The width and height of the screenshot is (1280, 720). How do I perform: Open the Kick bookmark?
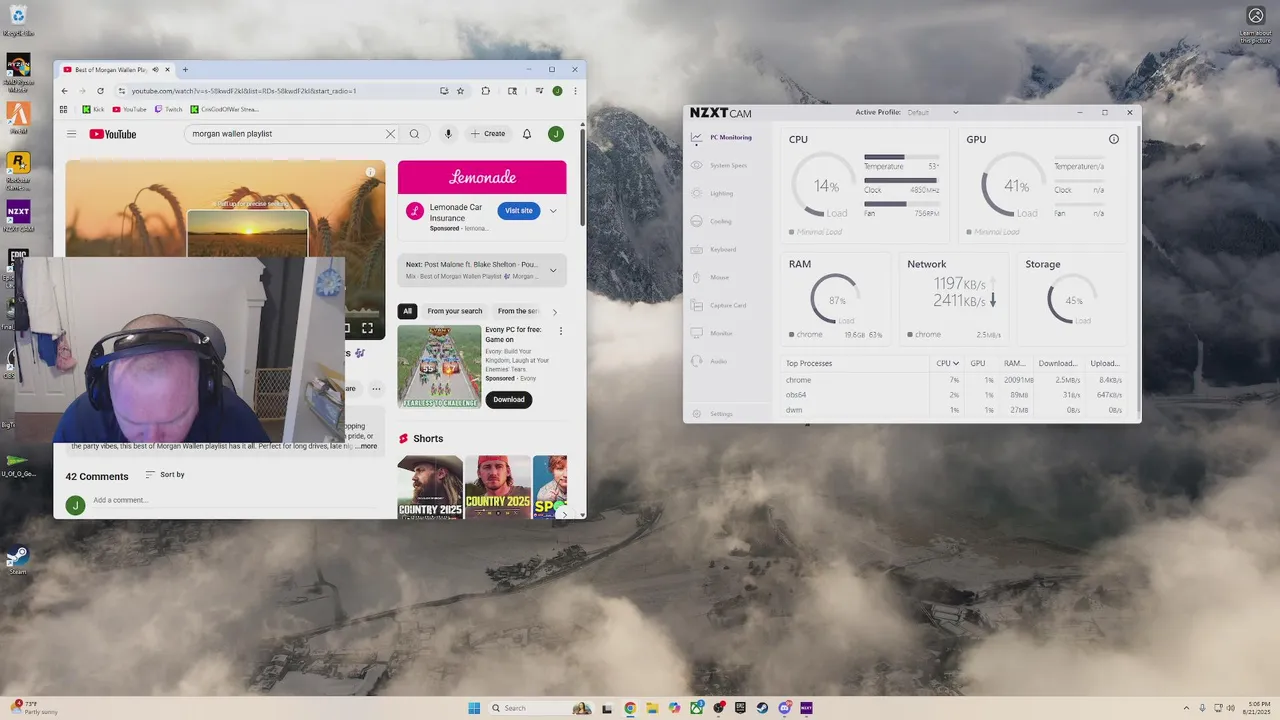[93, 109]
